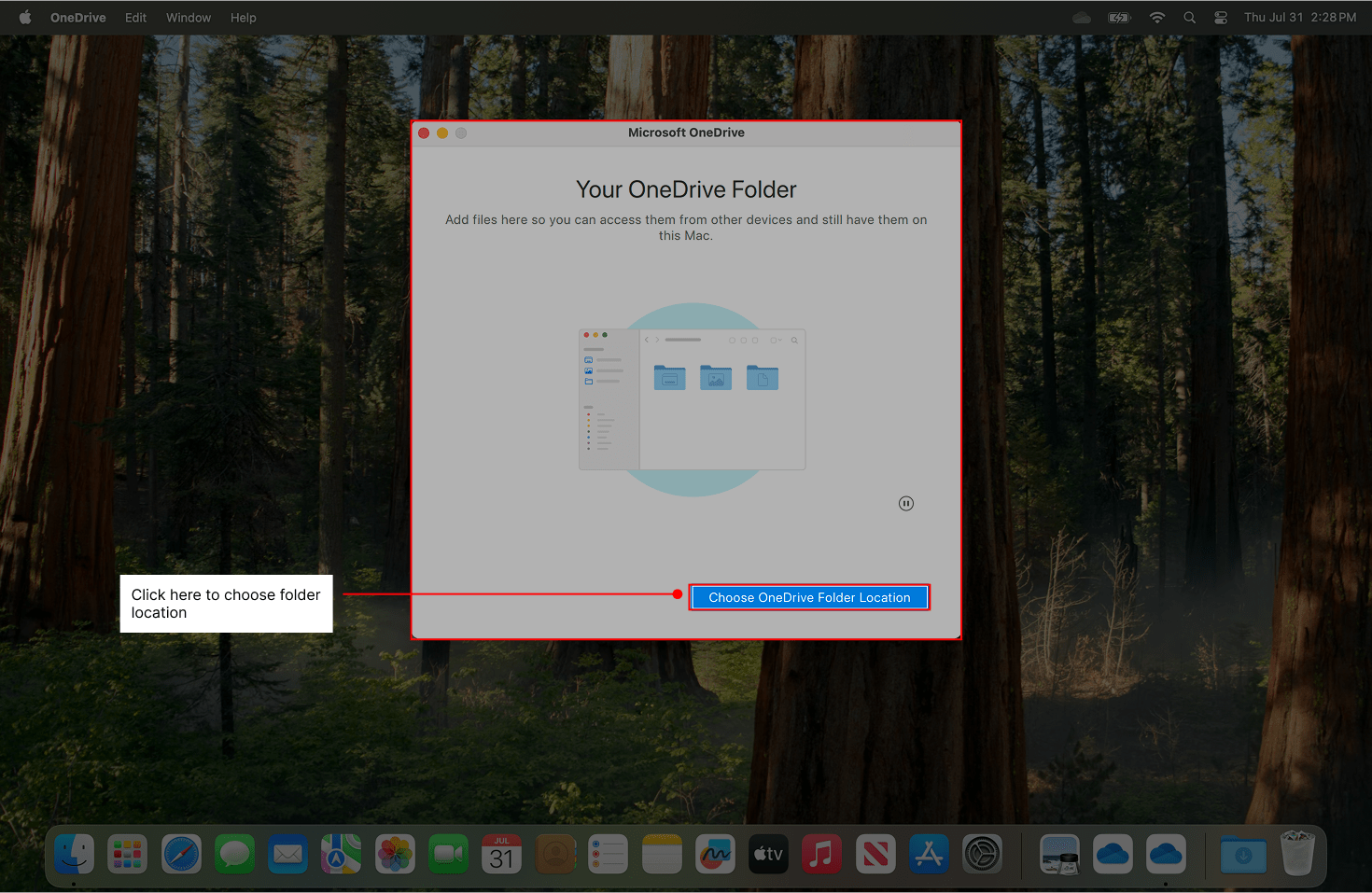The height and width of the screenshot is (893, 1372).
Task: Pause the folder animation
Action: [x=905, y=504]
